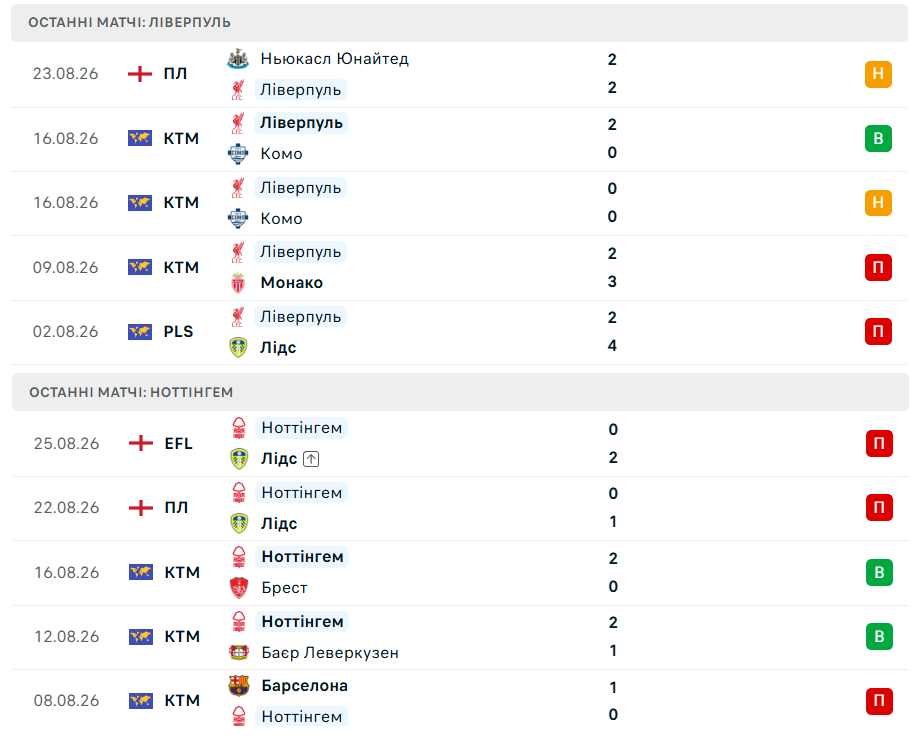This screenshot has height=738, width=919.
Task: Select the EFL competition label on 25.08.26
Action: (x=178, y=444)
